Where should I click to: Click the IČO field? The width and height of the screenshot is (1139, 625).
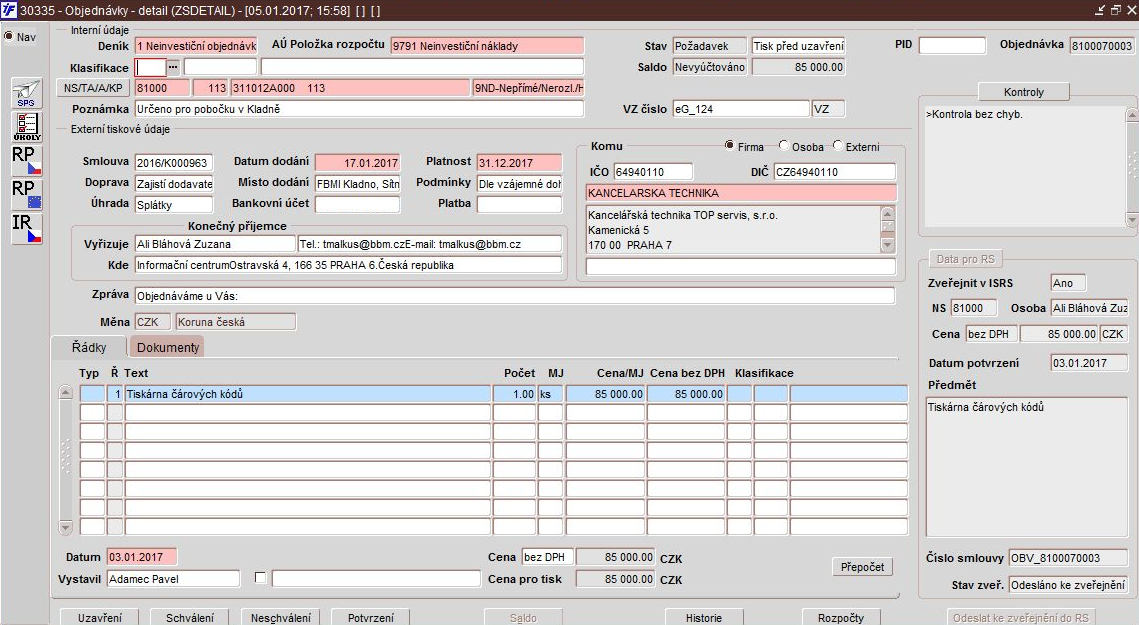tap(653, 172)
